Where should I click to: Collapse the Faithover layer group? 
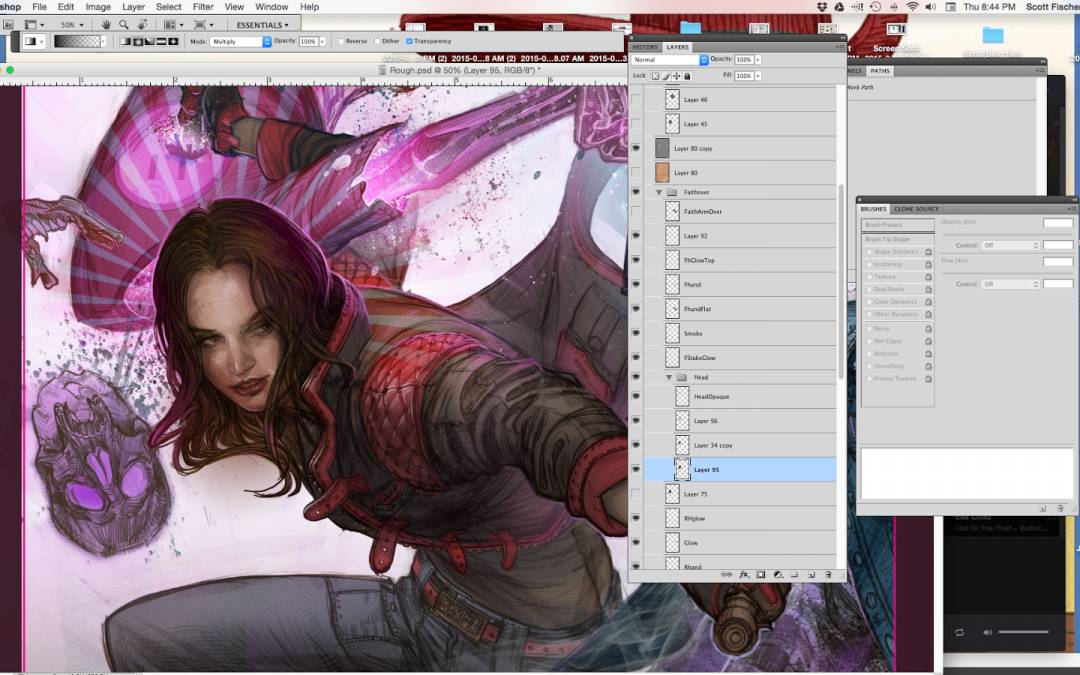point(659,192)
